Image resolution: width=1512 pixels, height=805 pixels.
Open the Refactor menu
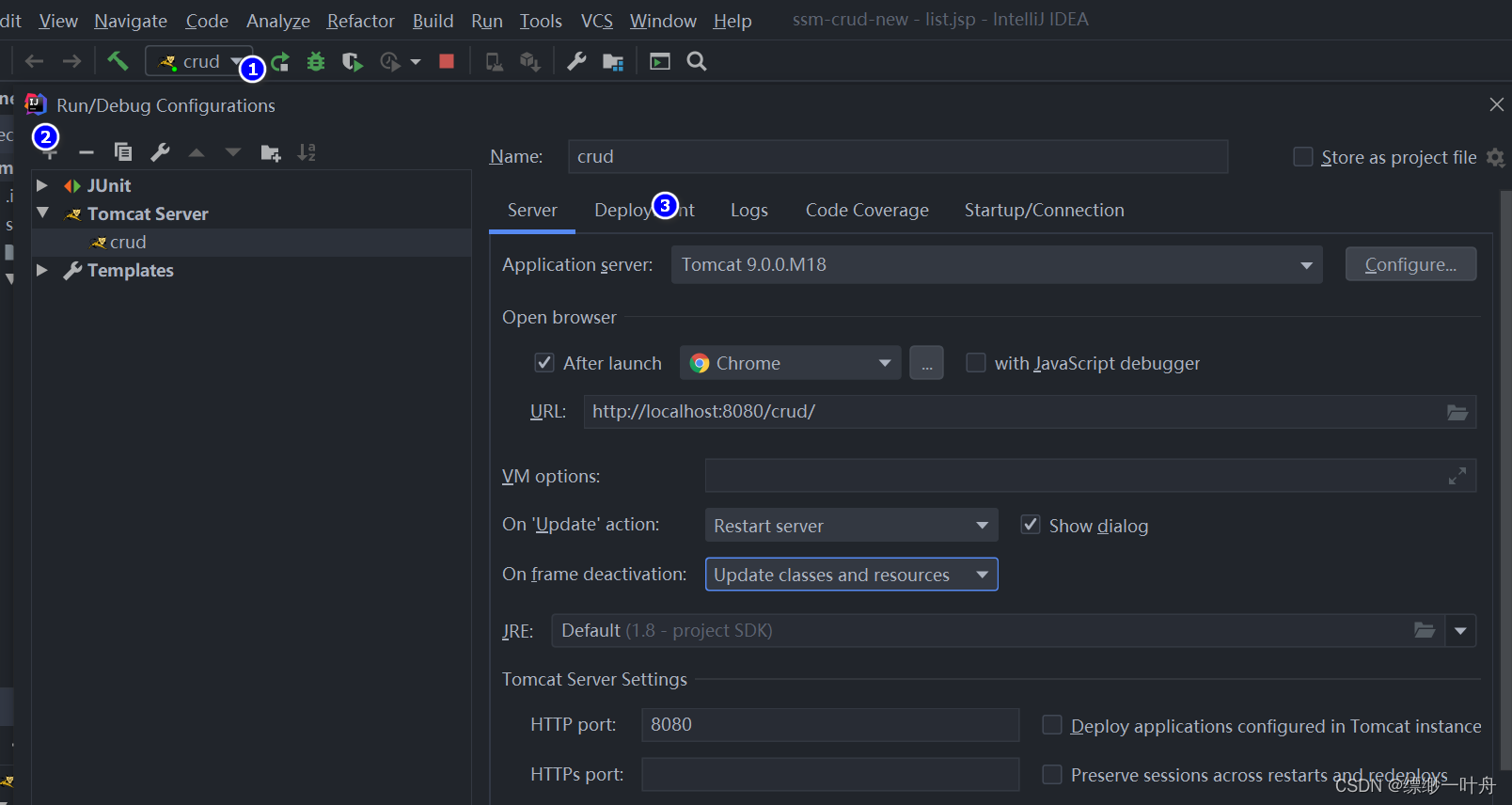360,21
